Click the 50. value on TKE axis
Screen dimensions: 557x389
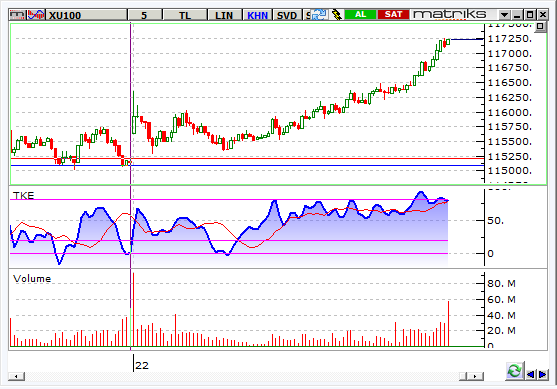(x=495, y=221)
